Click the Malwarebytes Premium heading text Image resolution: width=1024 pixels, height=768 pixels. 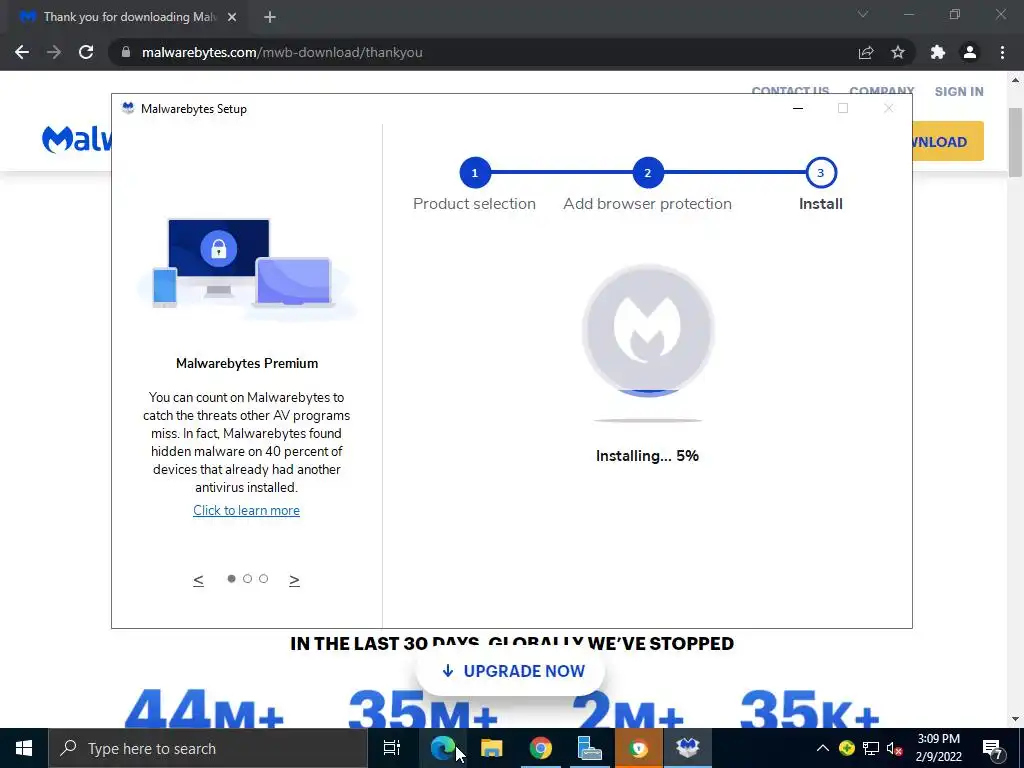point(247,364)
